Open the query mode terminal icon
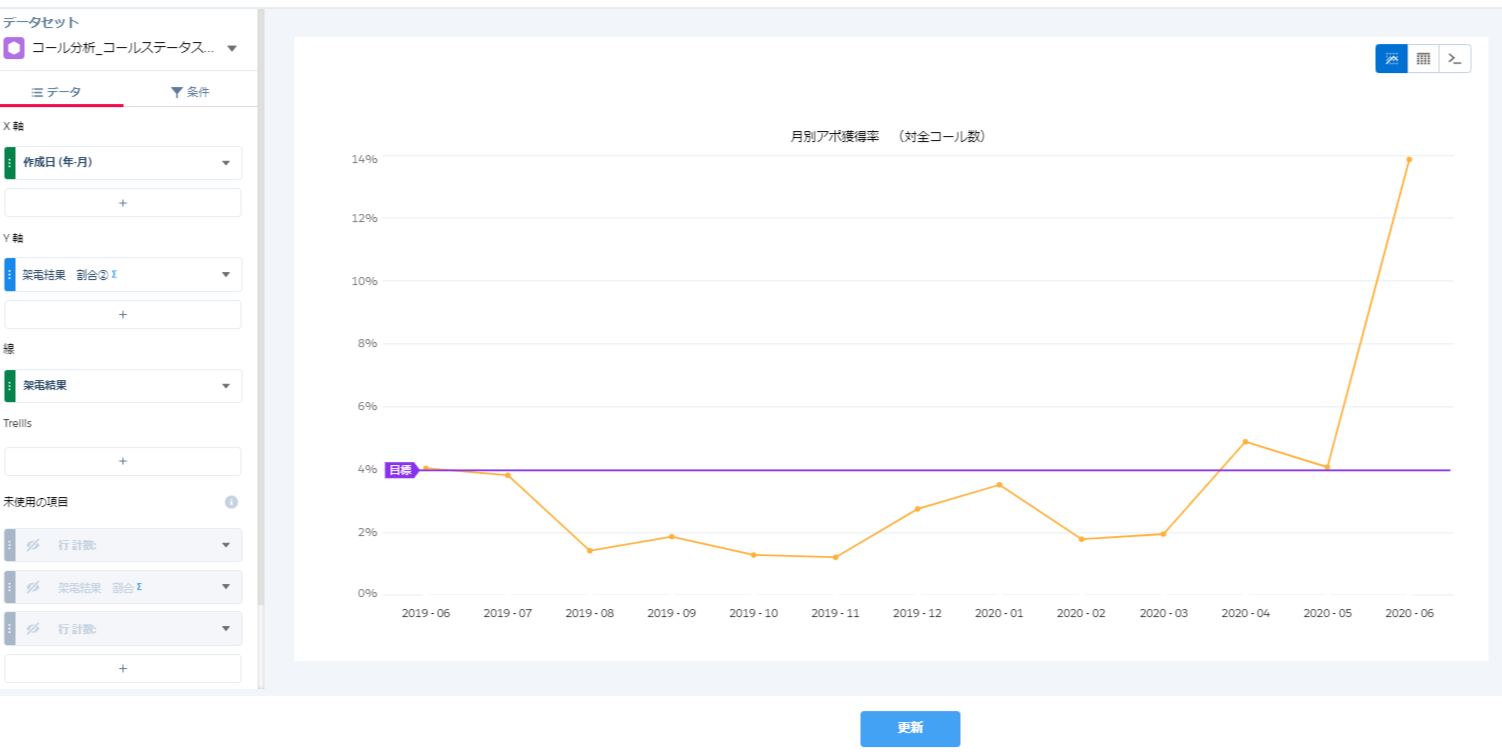1502x756 pixels. coord(1455,59)
